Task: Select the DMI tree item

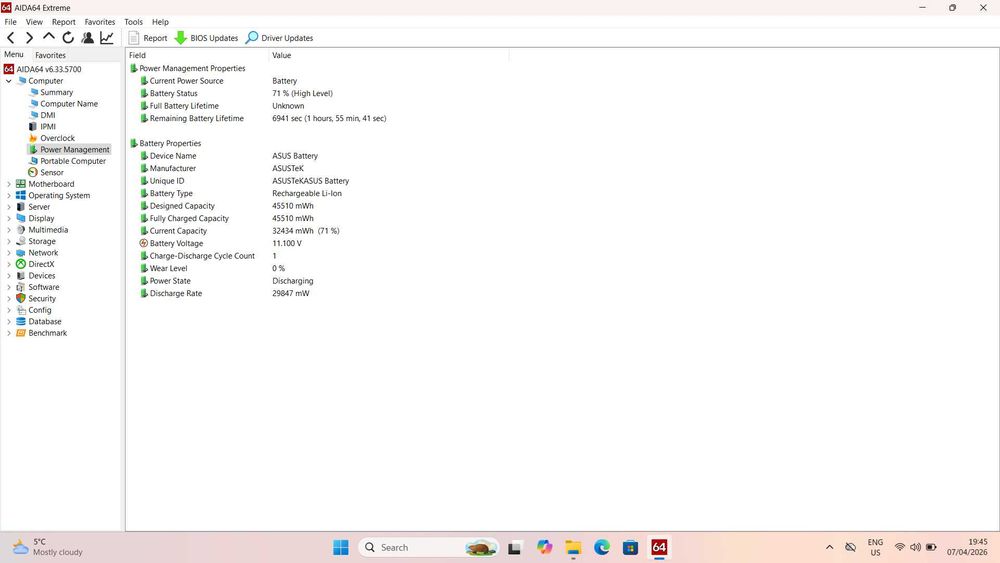Action: (x=42, y=115)
